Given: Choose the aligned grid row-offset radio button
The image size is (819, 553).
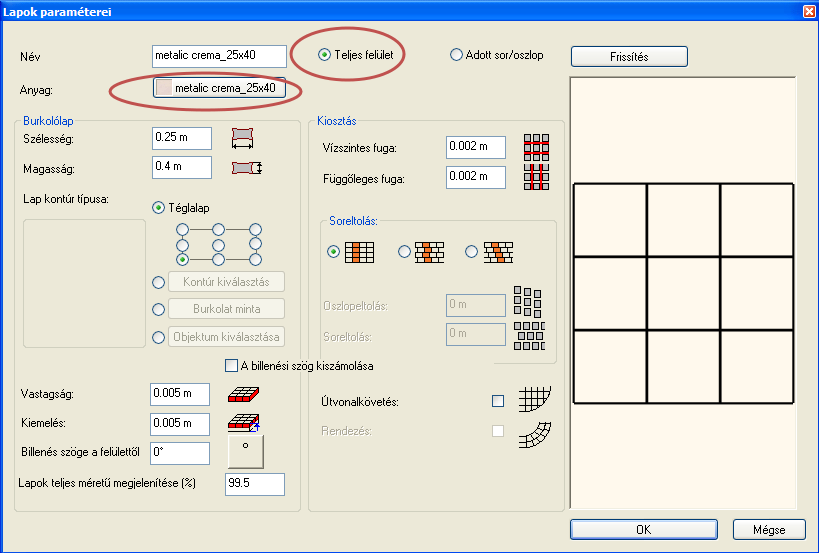Looking at the screenshot, I should click(333, 252).
